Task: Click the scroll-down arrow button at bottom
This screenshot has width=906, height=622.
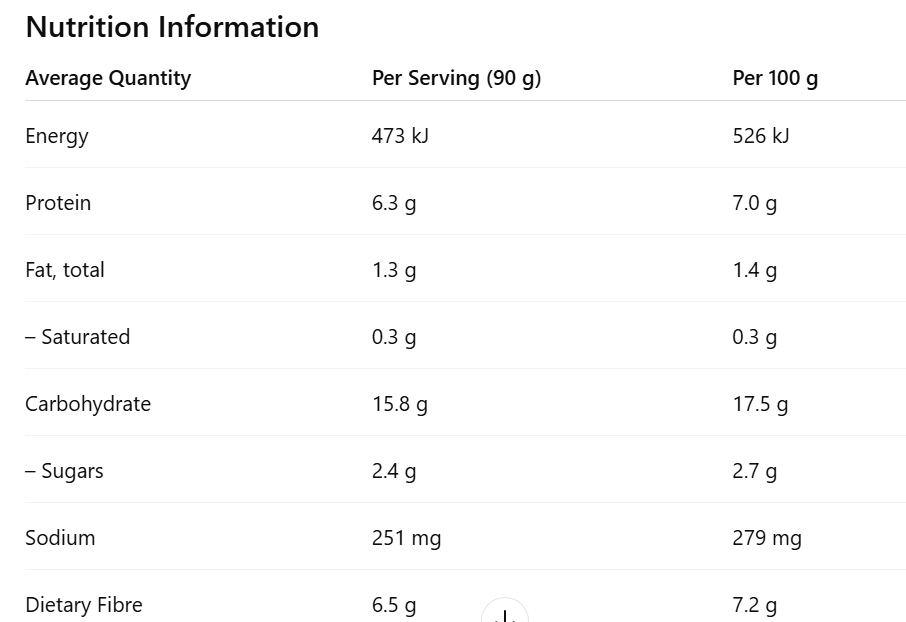Action: pos(505,612)
